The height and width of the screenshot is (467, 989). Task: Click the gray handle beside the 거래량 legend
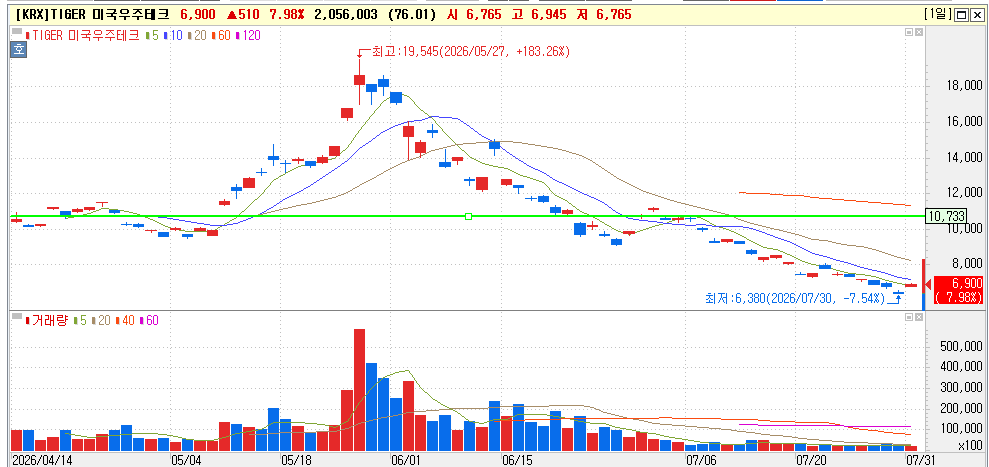[x=16, y=315]
